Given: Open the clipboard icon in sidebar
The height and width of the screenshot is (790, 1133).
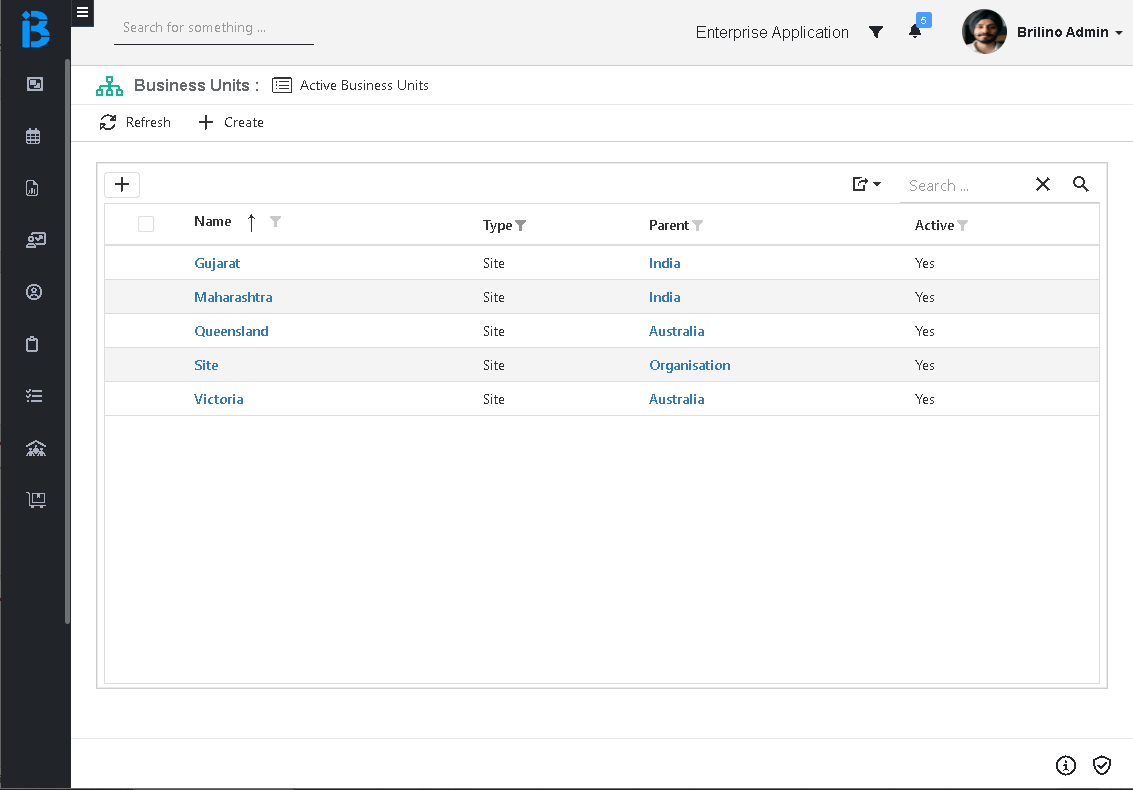Looking at the screenshot, I should (x=32, y=344).
